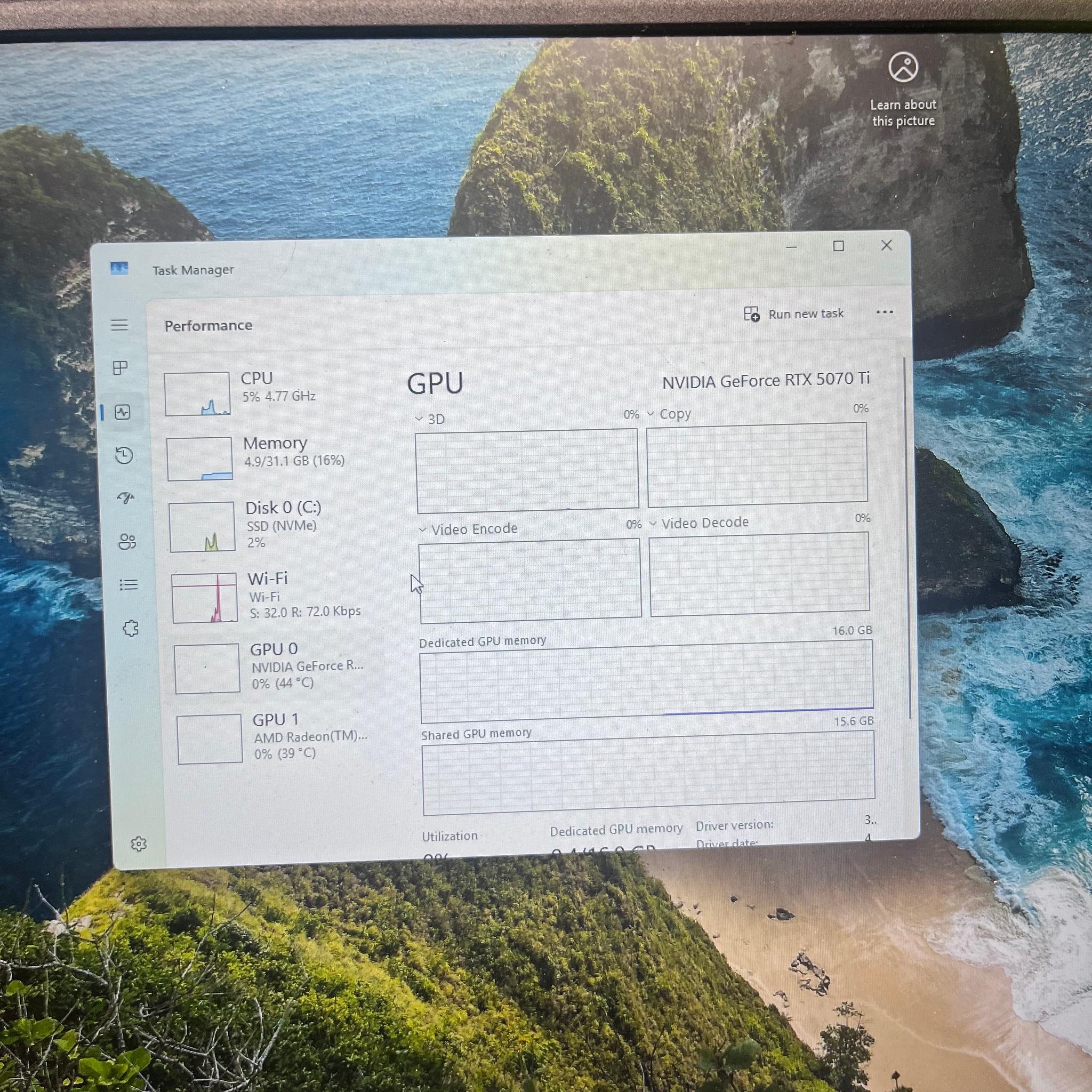Viewport: 1092px width, 1092px height.
Task: Click the Wi-Fi mini graph thumbnail
Action: tap(205, 597)
